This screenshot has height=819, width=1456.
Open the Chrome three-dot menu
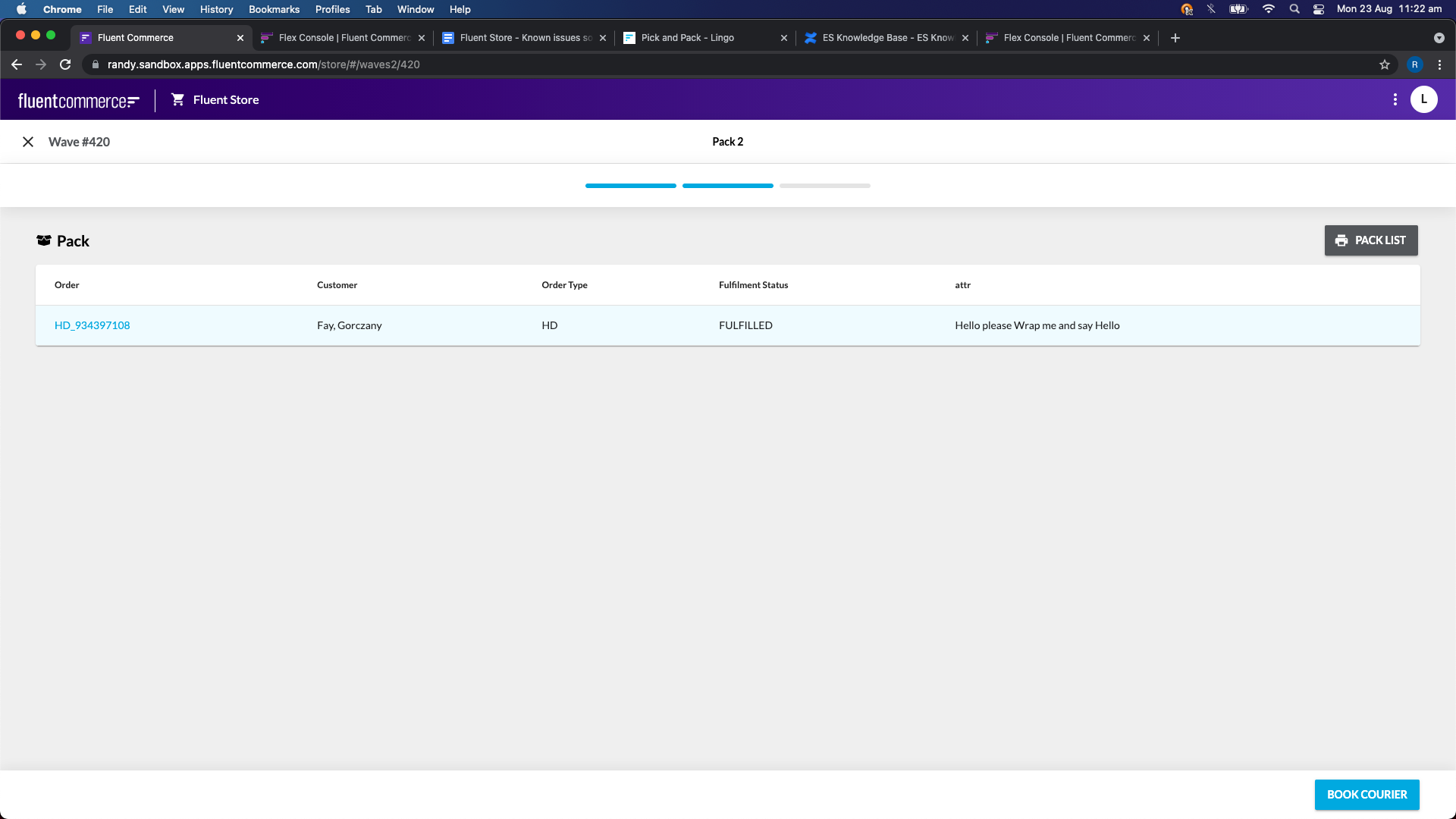click(x=1439, y=64)
